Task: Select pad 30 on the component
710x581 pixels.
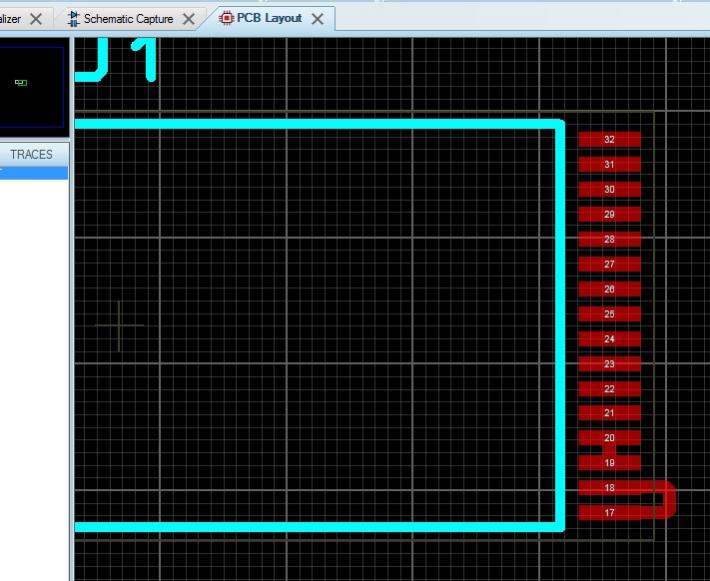Action: (x=609, y=190)
